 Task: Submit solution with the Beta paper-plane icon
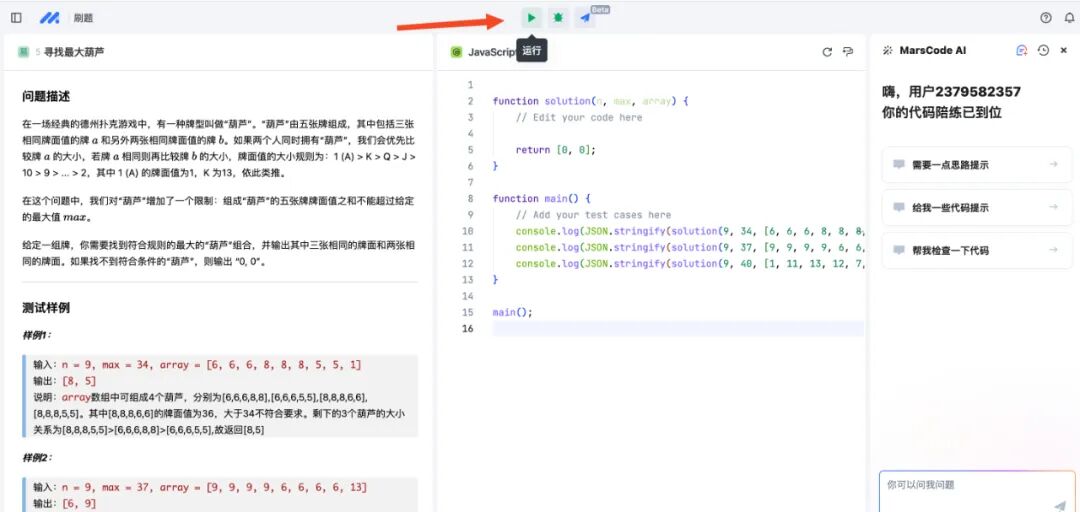[x=585, y=18]
